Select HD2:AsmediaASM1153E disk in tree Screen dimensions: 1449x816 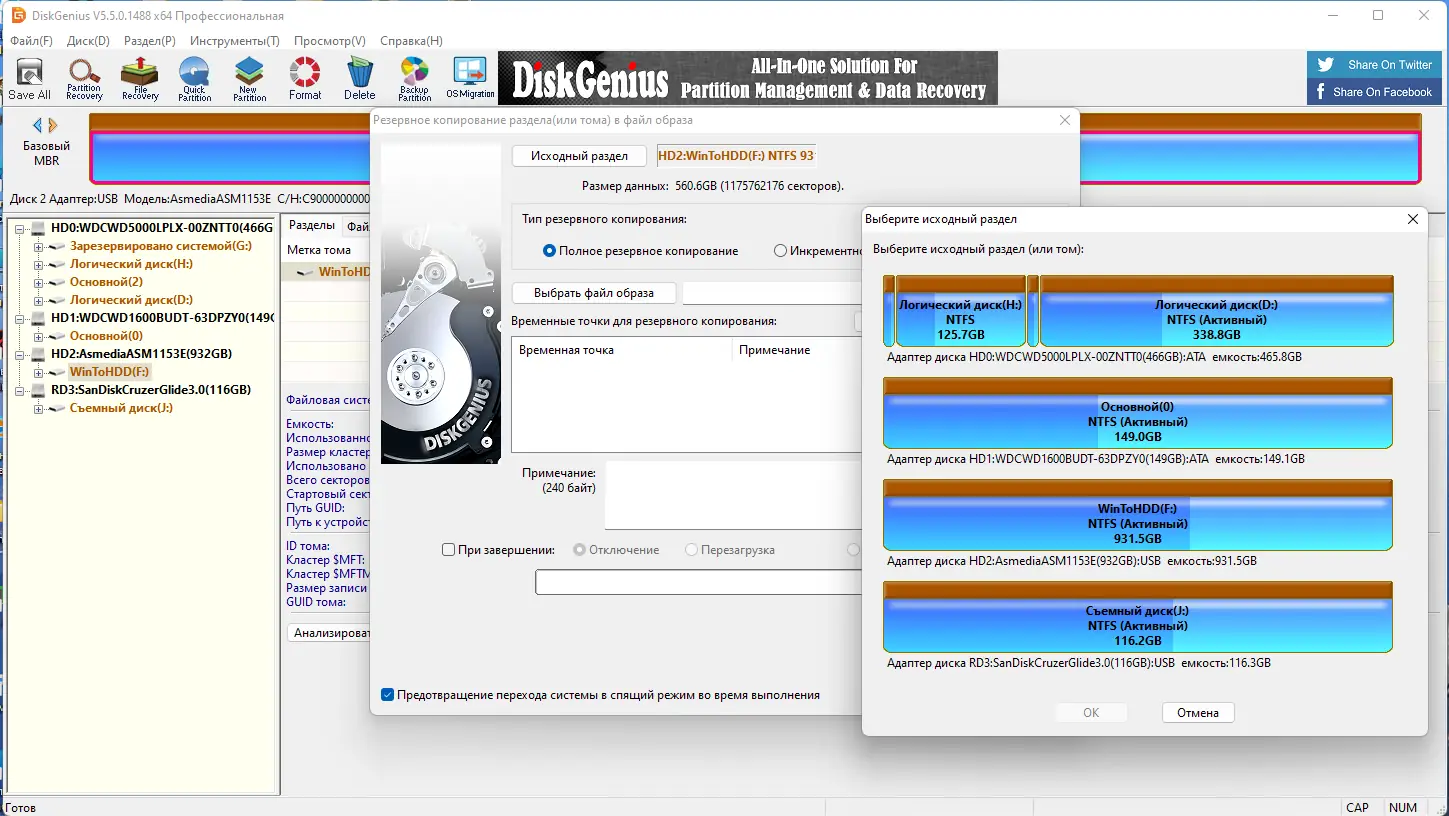(142, 354)
